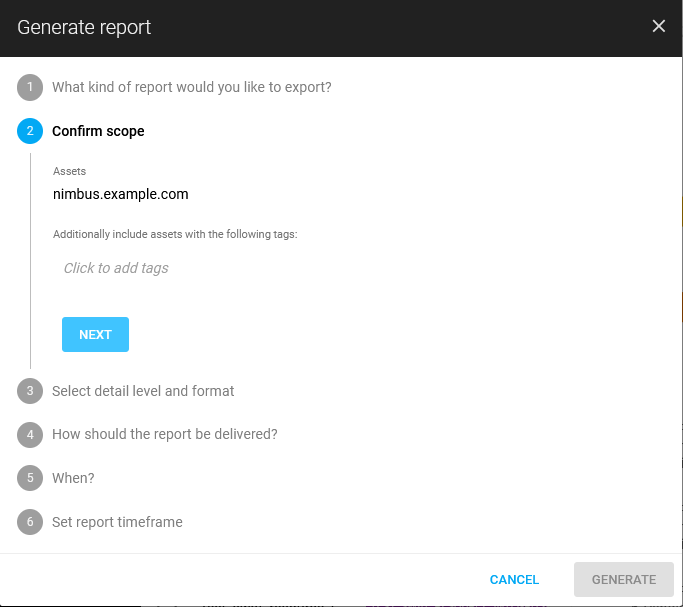Click the 'Generate report' dialog title

tap(84, 27)
